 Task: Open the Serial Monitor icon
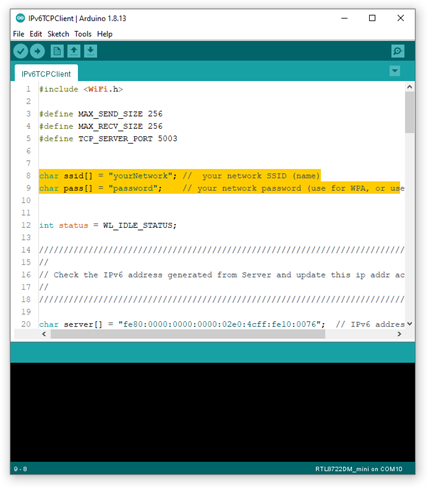[397, 51]
